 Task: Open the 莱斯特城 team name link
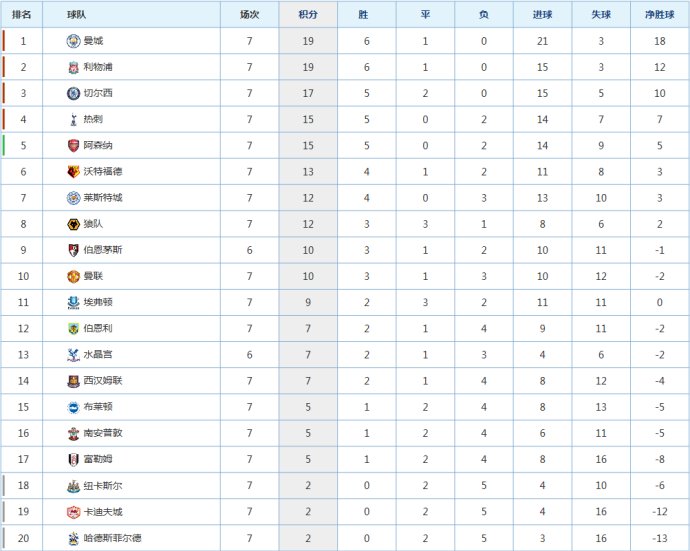[103, 198]
